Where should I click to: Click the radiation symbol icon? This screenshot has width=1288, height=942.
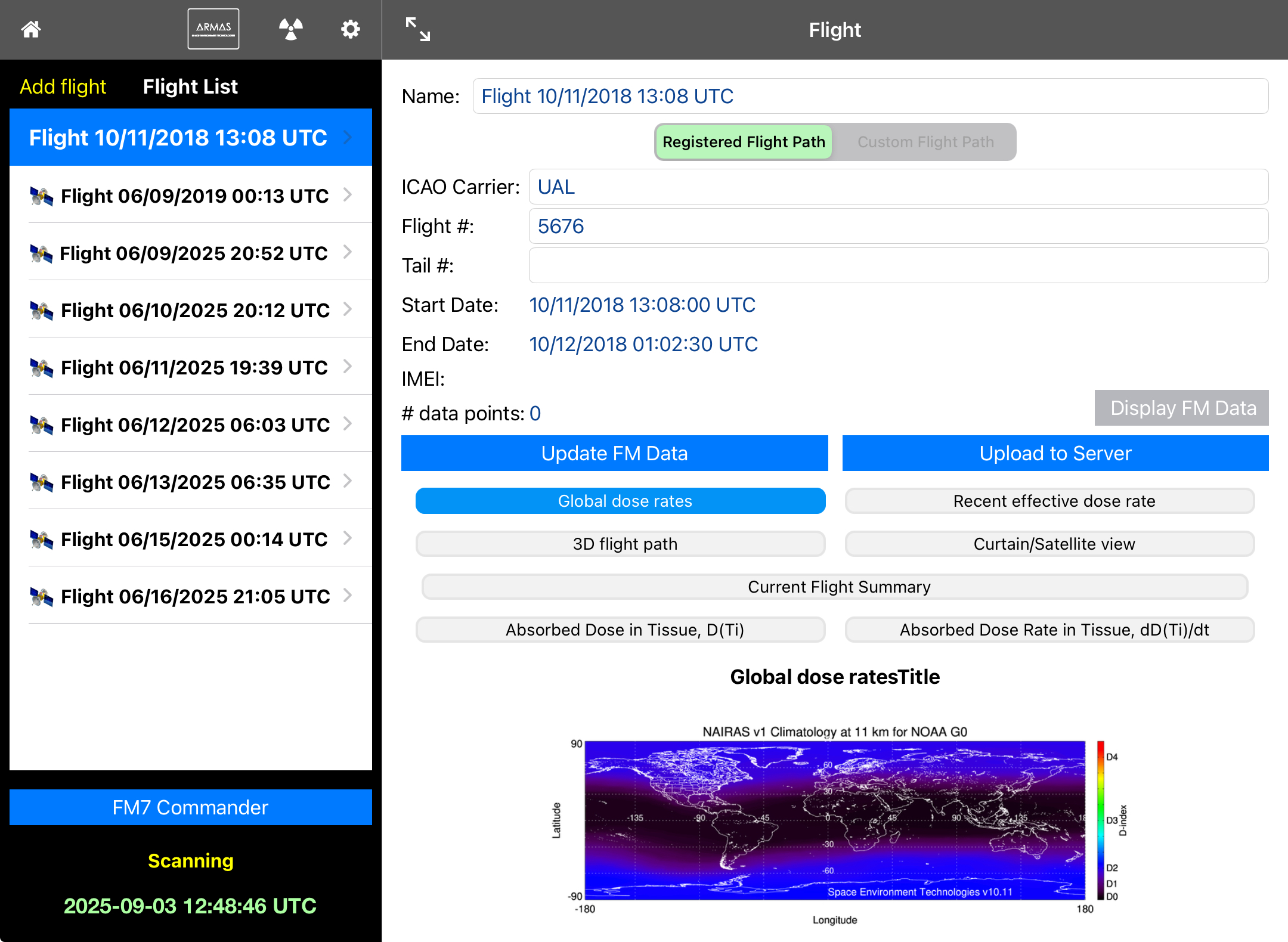tap(291, 29)
